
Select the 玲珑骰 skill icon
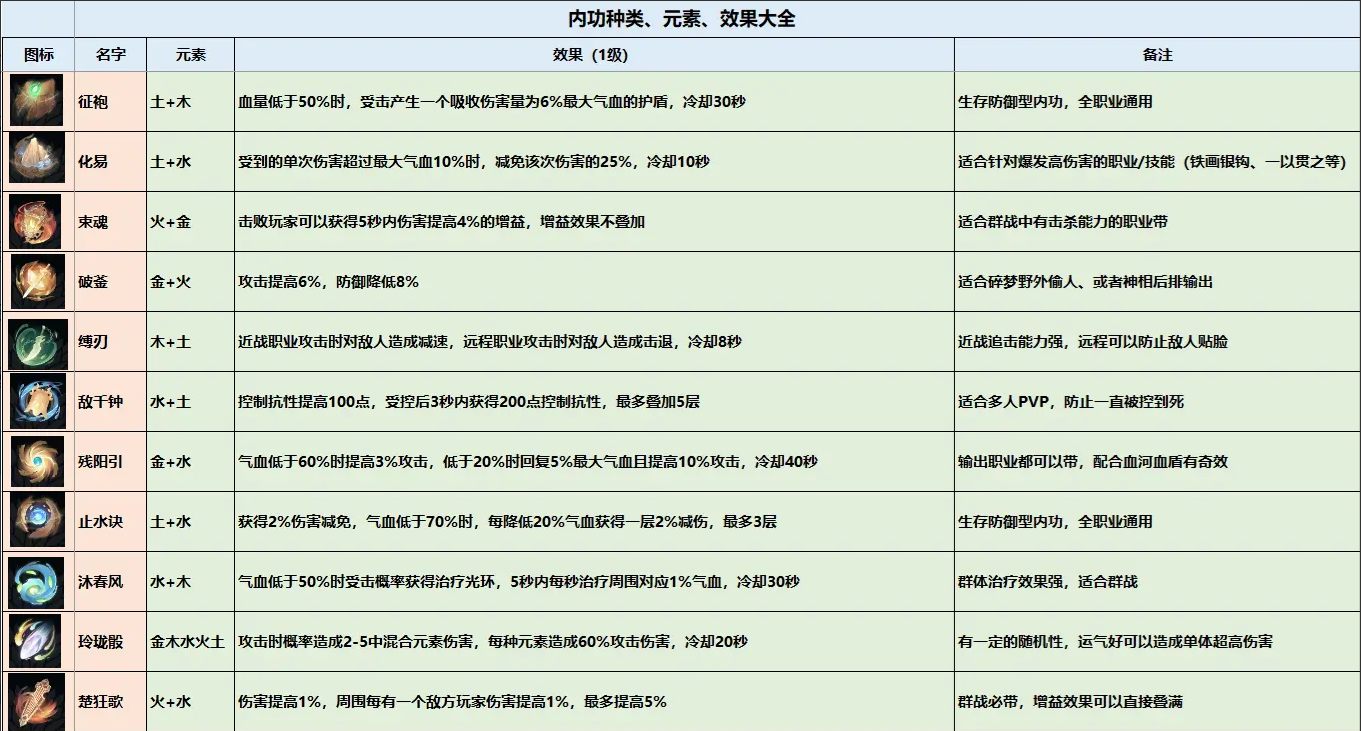coord(37,641)
